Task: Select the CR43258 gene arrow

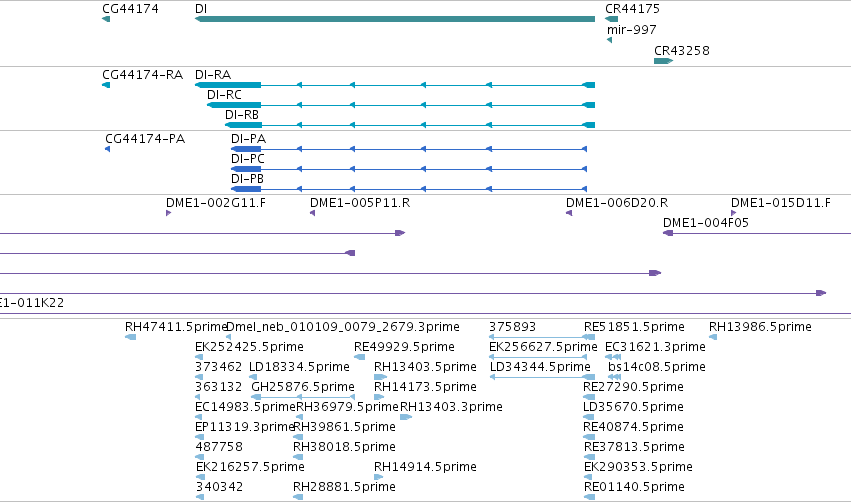Action: (663, 61)
